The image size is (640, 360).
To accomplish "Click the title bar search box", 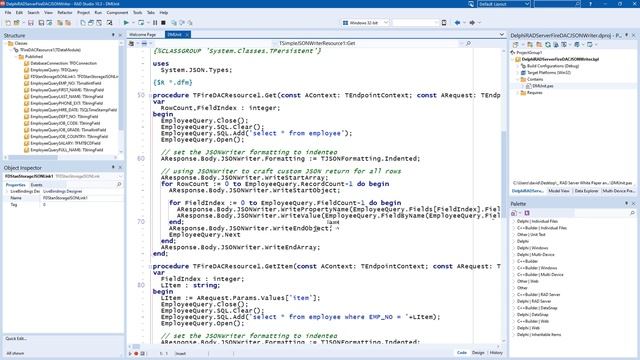I will (557, 4).
